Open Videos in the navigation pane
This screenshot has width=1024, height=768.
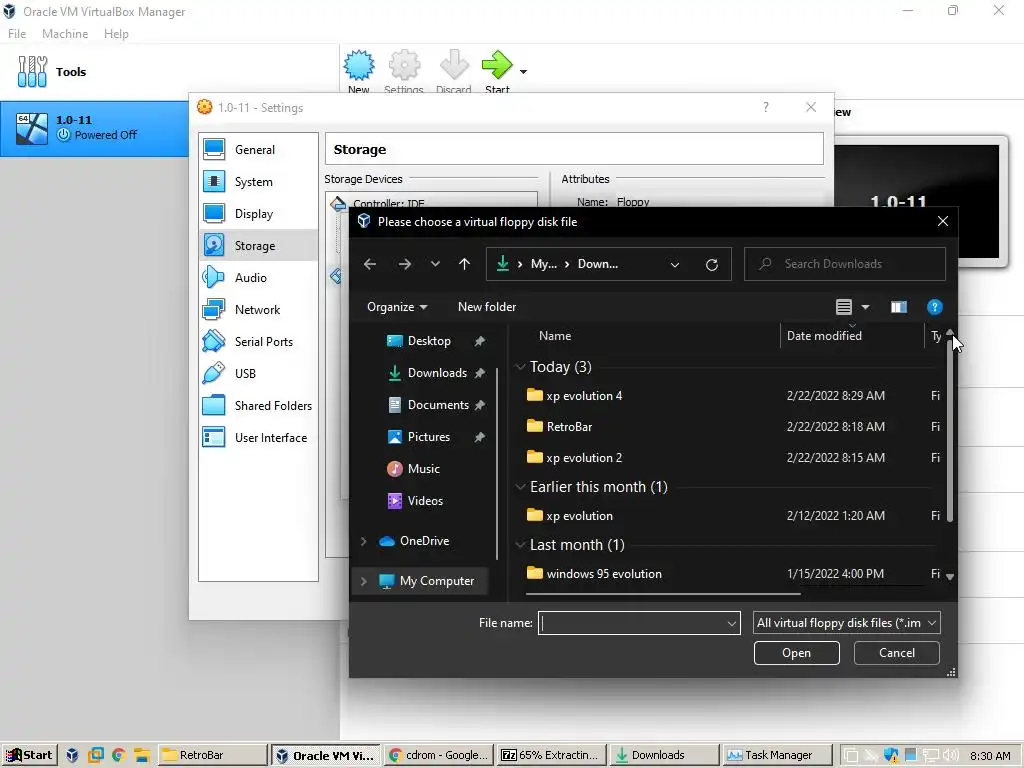point(425,501)
